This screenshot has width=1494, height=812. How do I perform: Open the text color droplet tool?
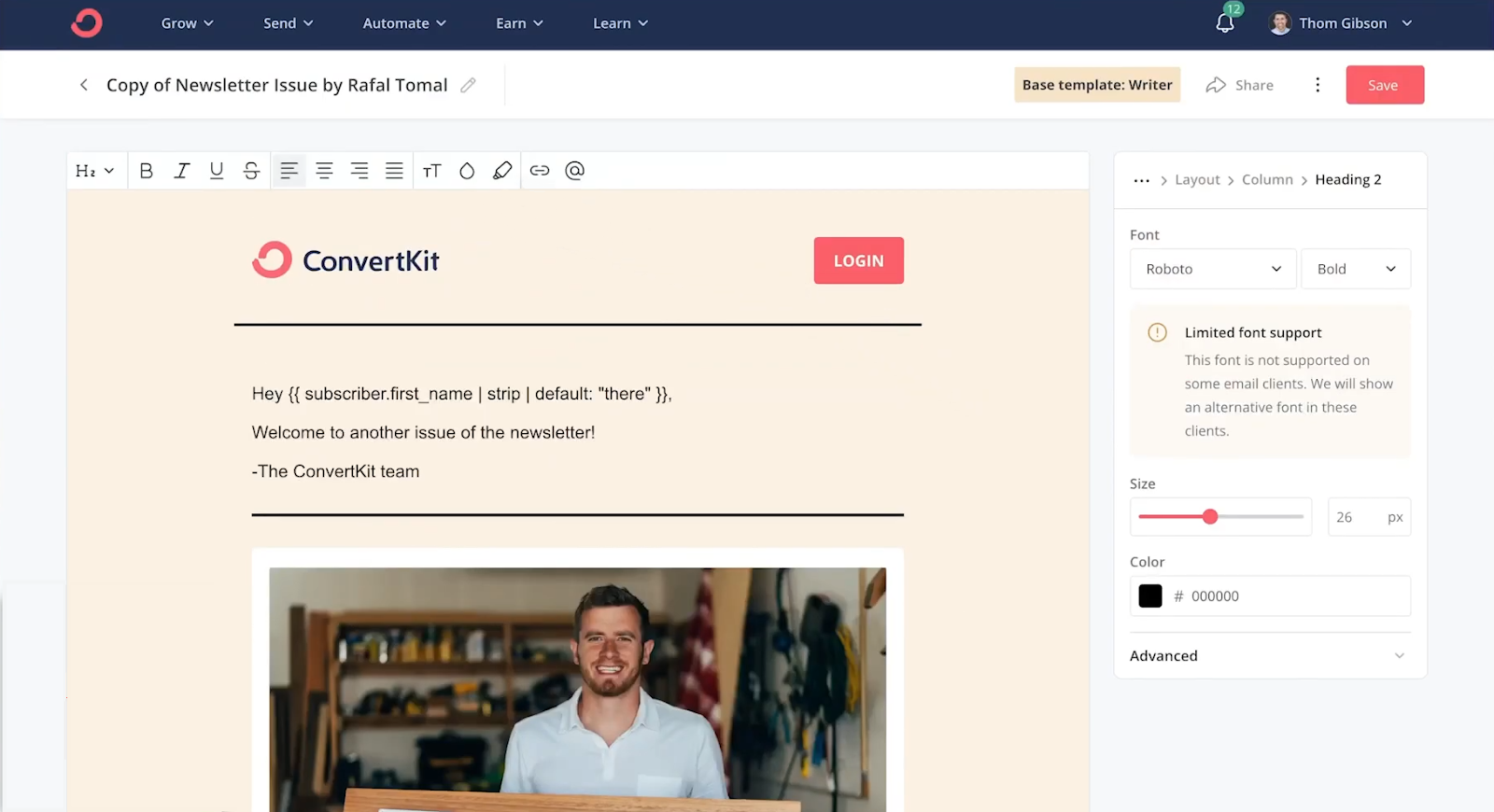point(467,171)
